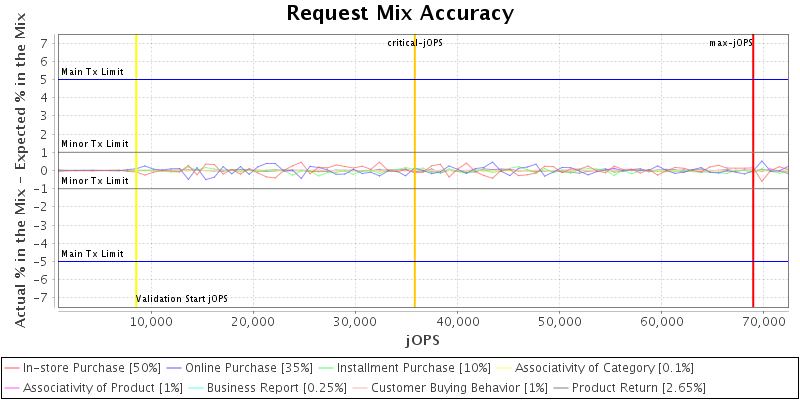
Task: Click the jOPS x-axis title
Action: (421, 341)
